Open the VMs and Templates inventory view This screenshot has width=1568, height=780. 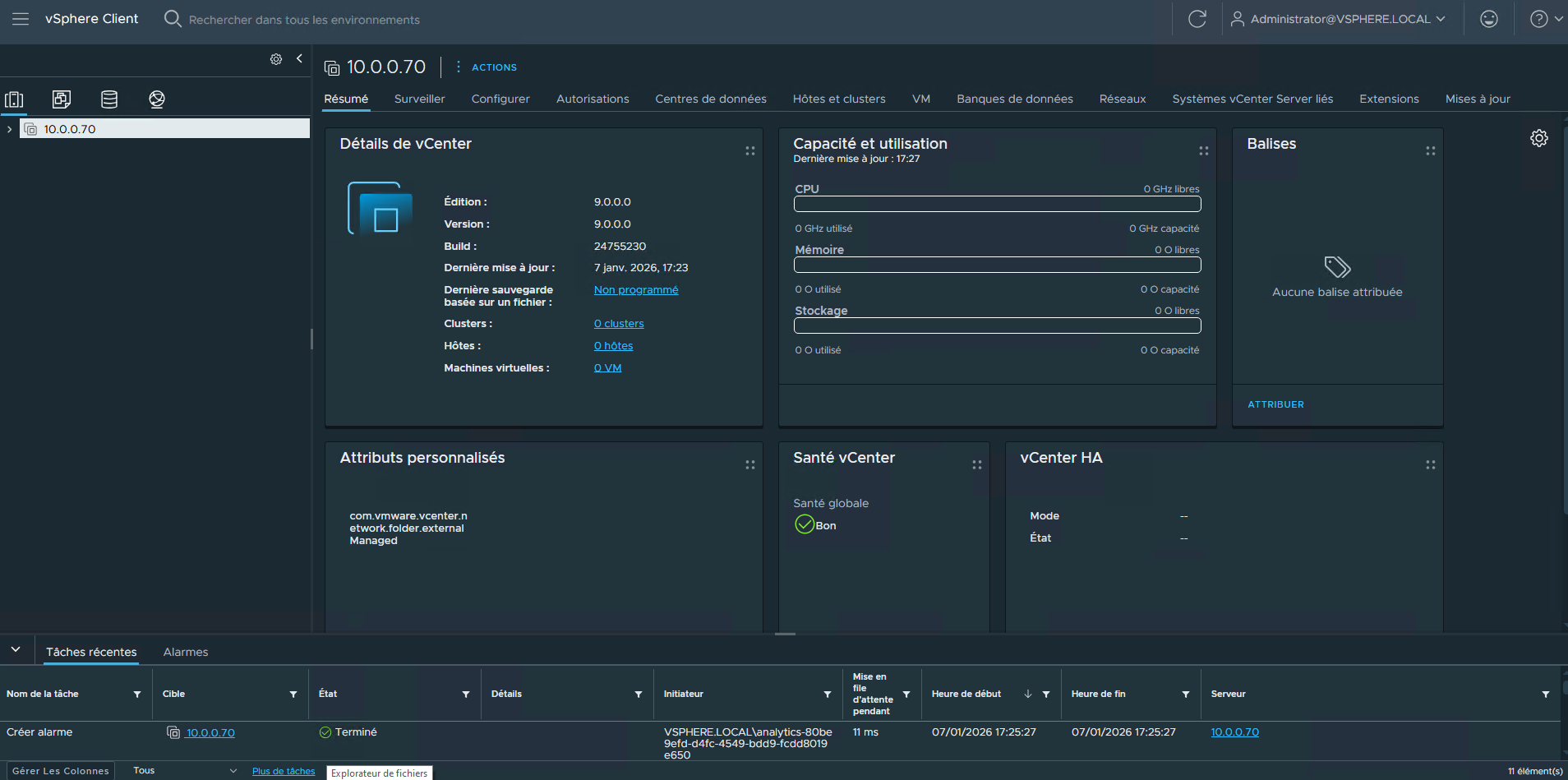(62, 99)
